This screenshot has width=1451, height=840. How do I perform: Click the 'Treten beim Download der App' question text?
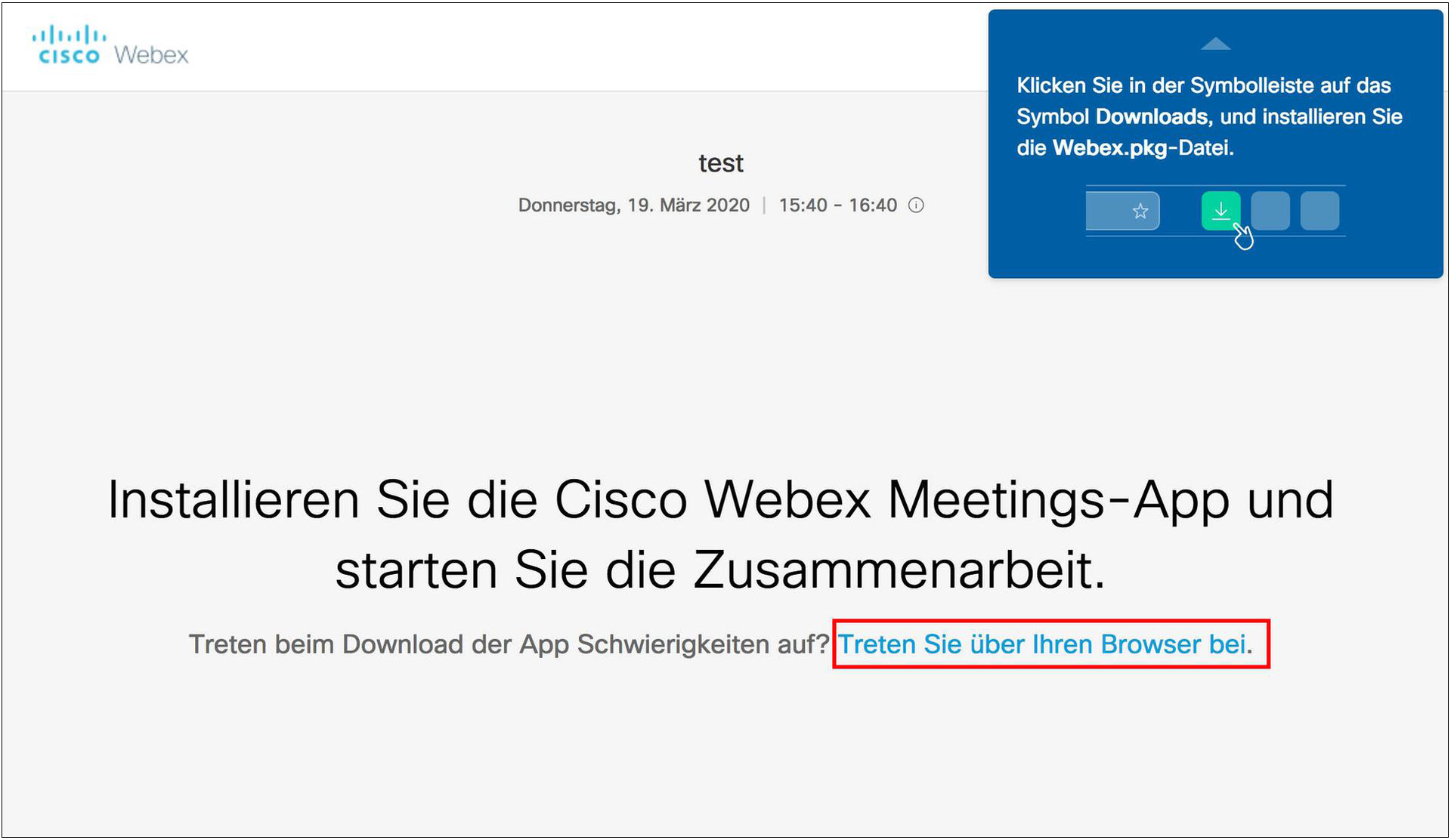pyautogui.click(x=509, y=644)
